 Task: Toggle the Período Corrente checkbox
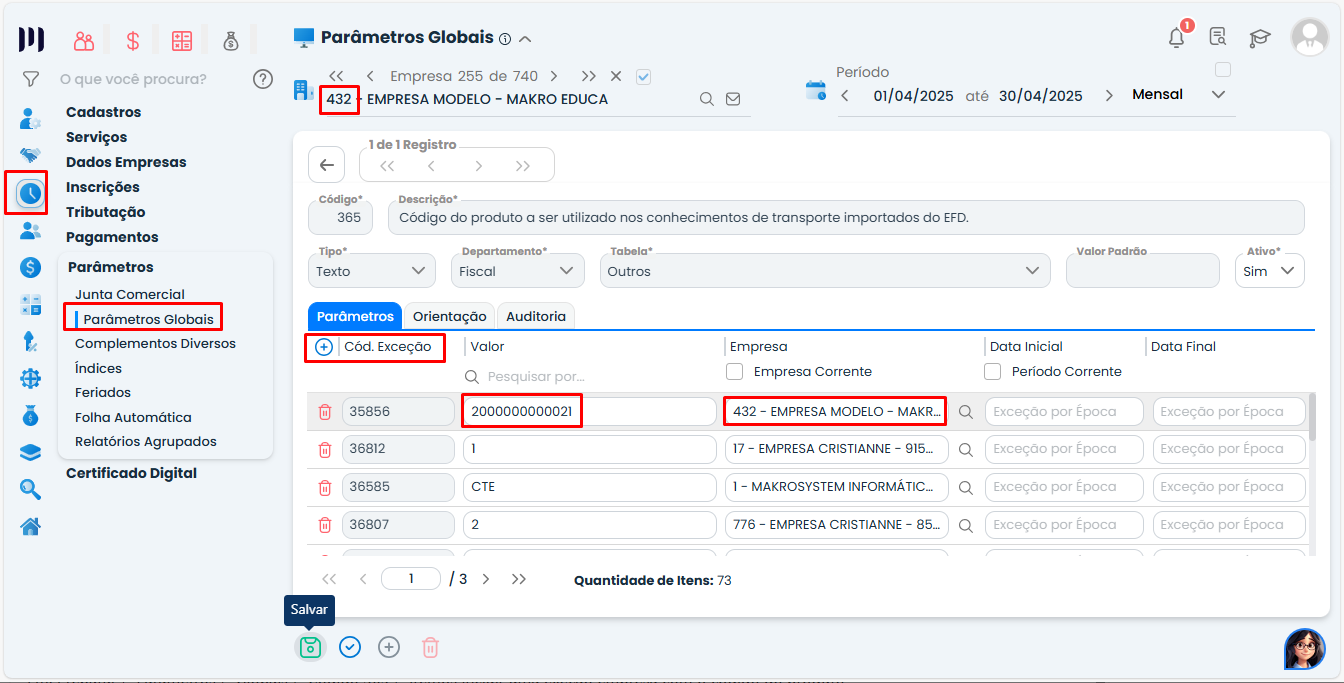tap(993, 371)
